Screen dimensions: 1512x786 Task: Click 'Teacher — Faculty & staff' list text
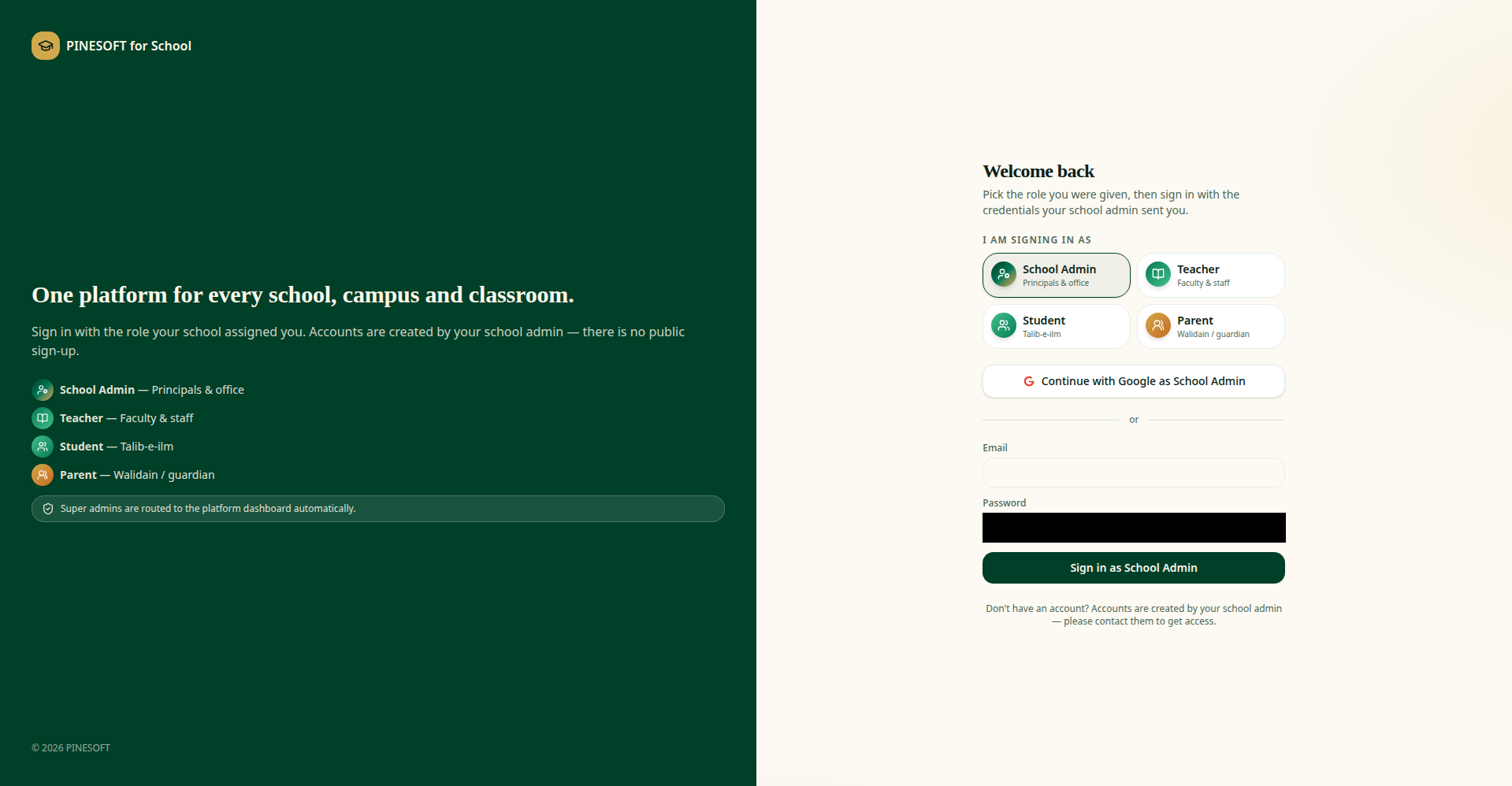126,418
